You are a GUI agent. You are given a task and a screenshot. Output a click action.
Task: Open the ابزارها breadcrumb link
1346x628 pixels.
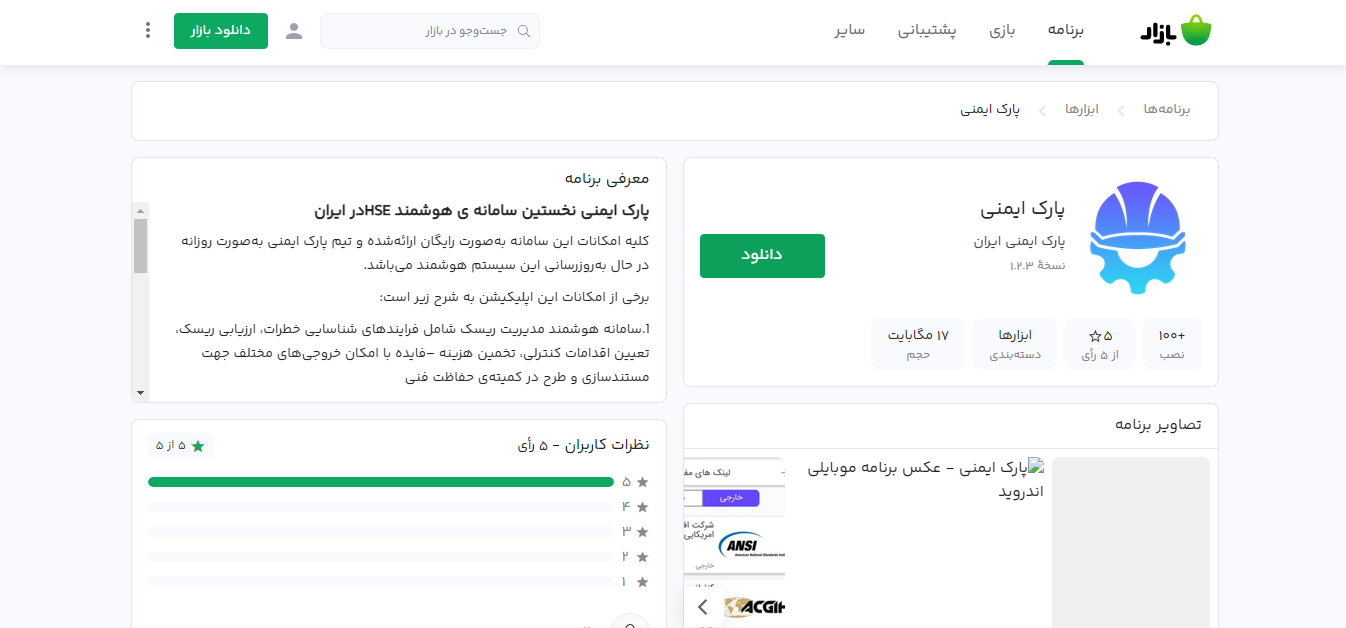pos(1082,109)
